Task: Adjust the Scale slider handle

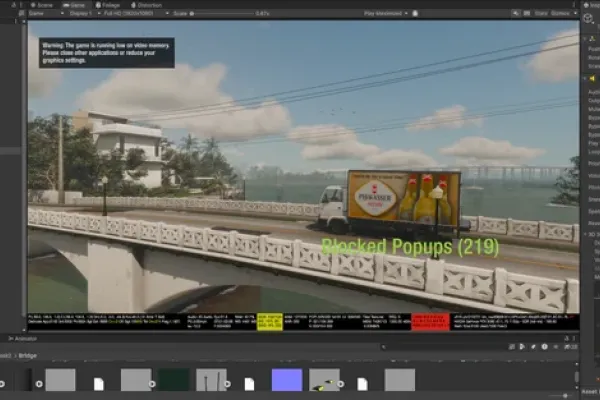Action: [192, 14]
